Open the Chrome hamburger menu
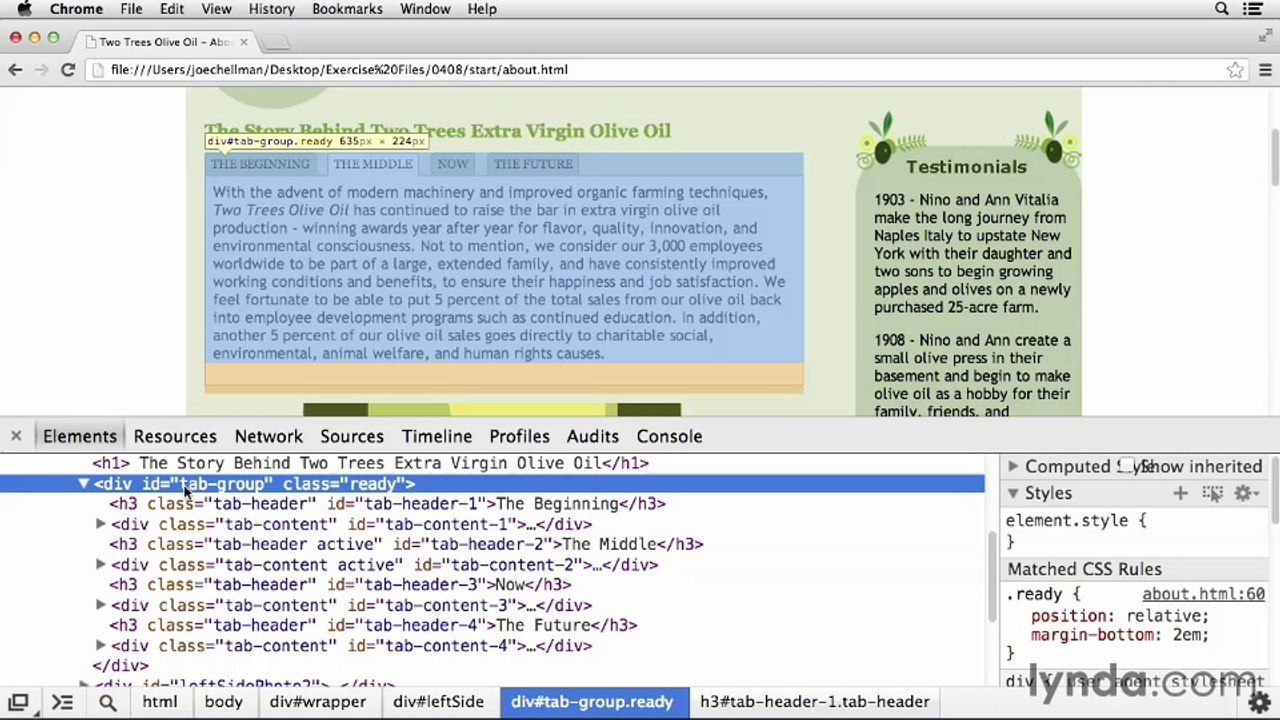 click(1265, 70)
